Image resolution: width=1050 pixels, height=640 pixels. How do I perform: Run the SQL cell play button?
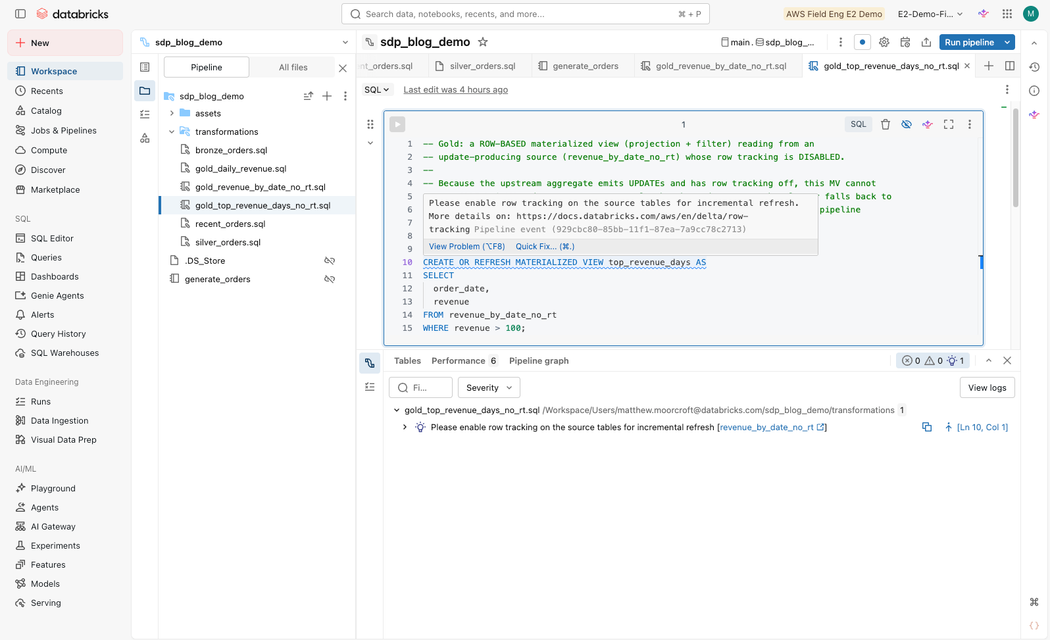(x=397, y=124)
